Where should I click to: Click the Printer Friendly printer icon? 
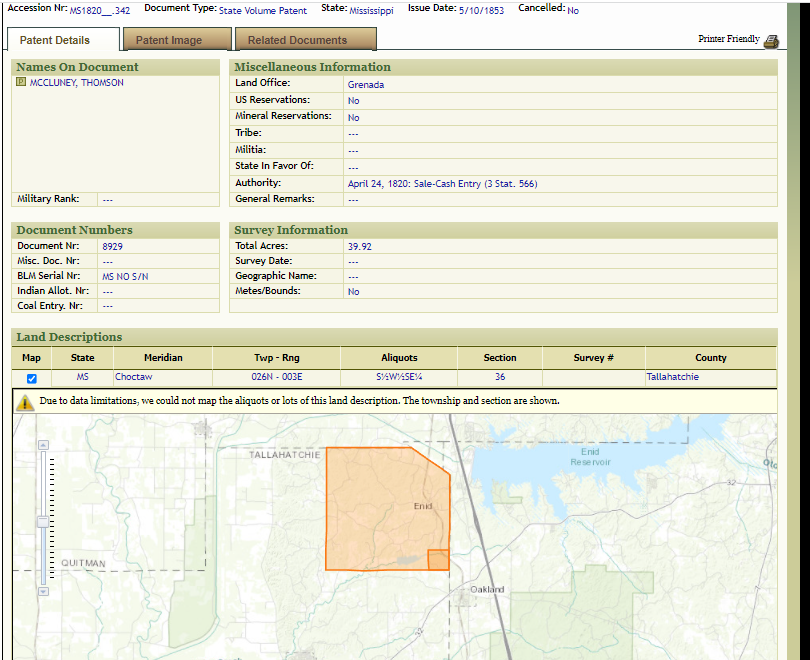[x=770, y=41]
